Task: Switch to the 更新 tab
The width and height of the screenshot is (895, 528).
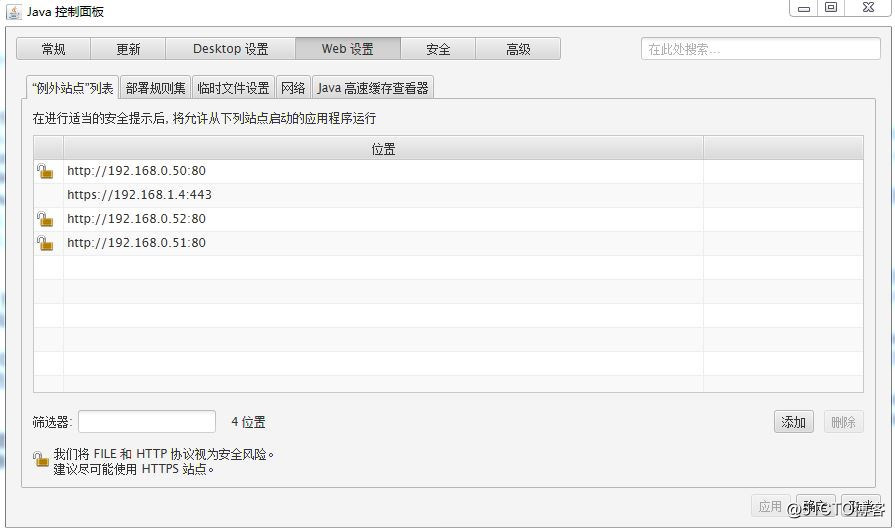Action: tap(128, 49)
